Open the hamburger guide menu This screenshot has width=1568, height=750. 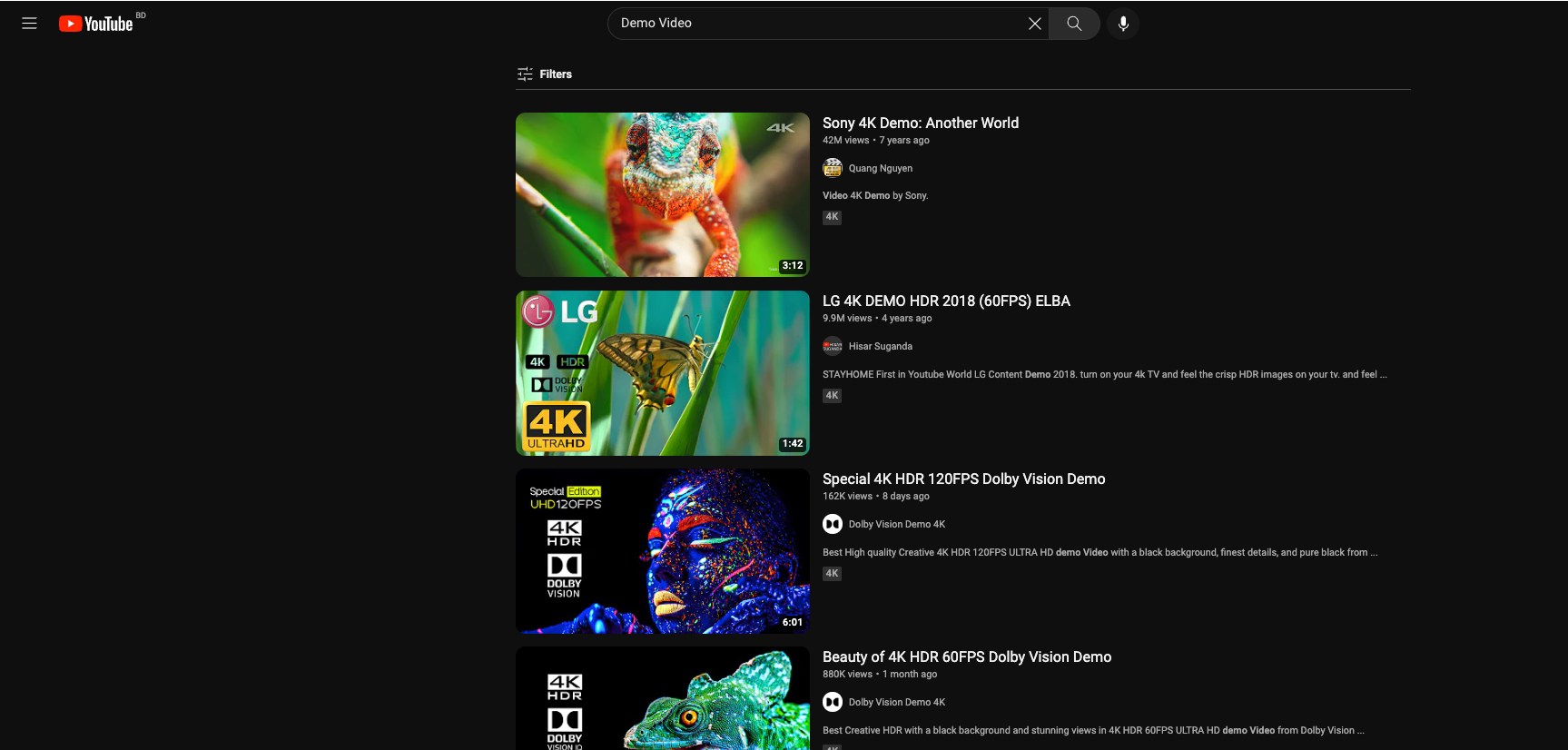point(29,24)
